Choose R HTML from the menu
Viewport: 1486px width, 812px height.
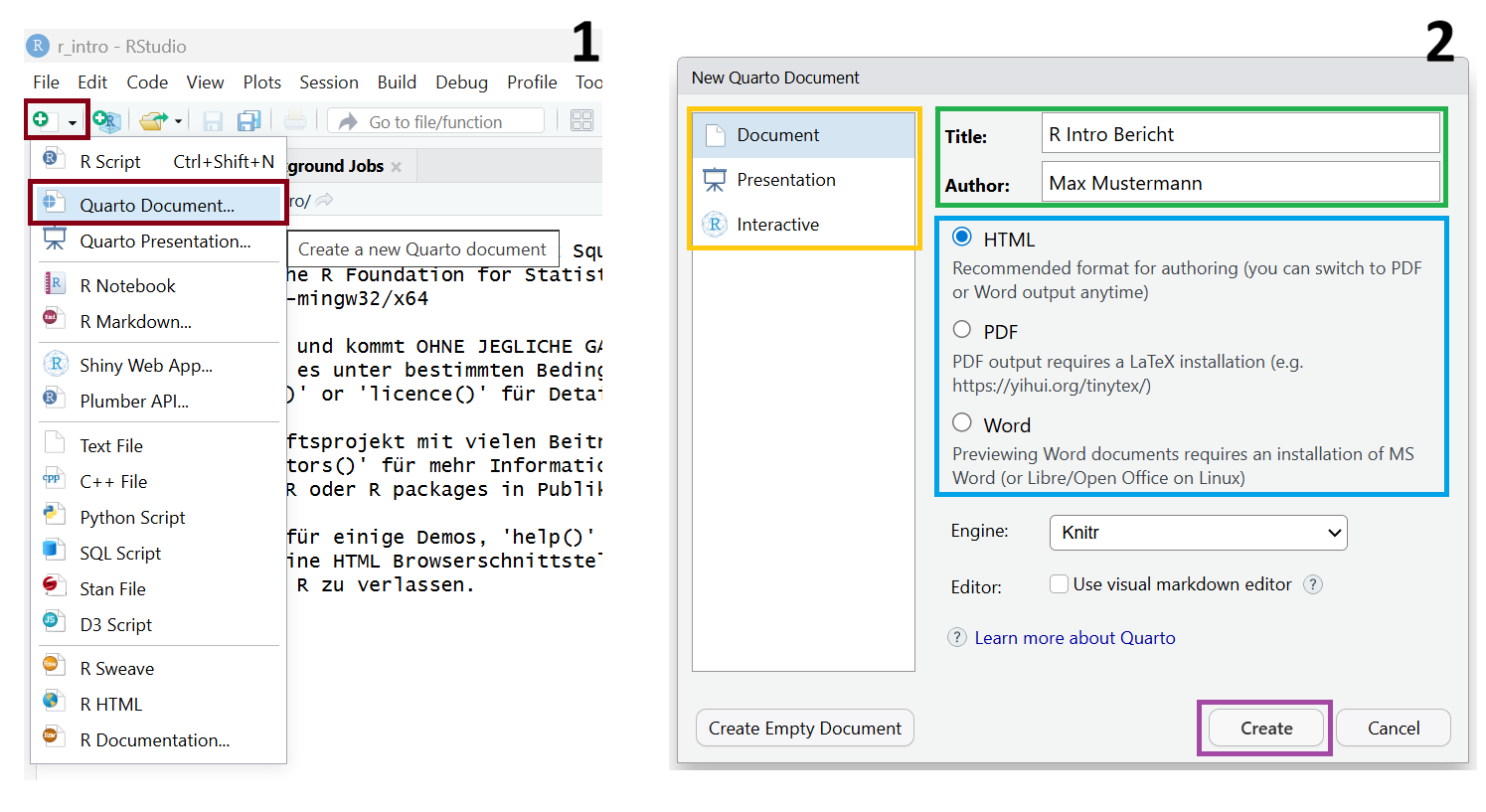tap(158, 704)
